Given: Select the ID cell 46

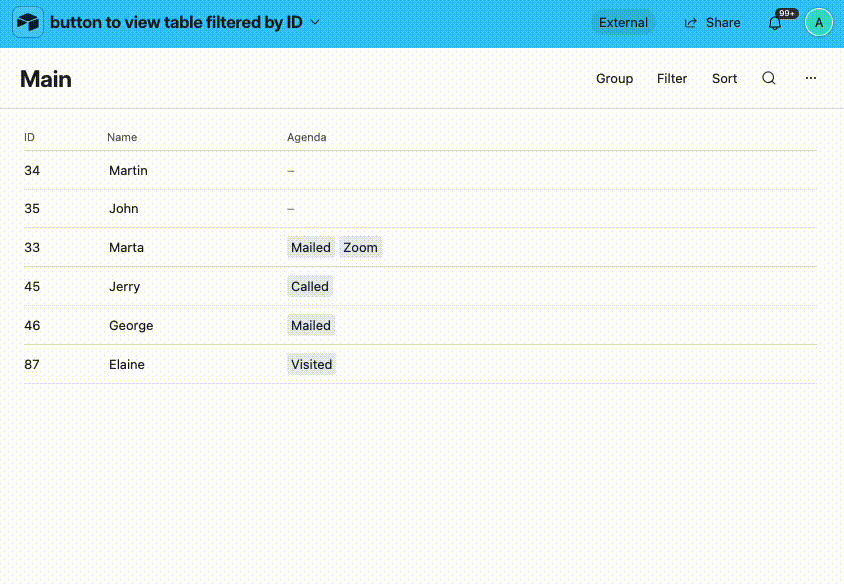Looking at the screenshot, I should (x=32, y=326).
